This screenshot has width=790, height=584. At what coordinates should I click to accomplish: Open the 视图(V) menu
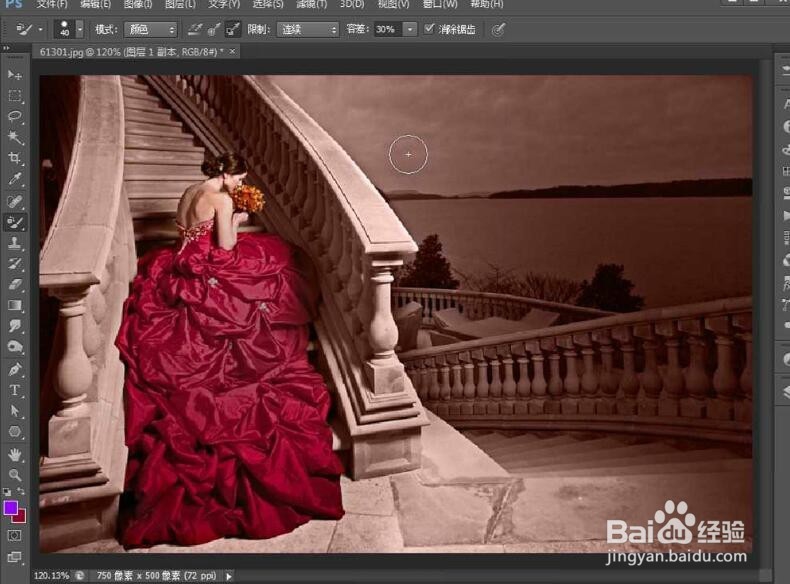coord(393,4)
